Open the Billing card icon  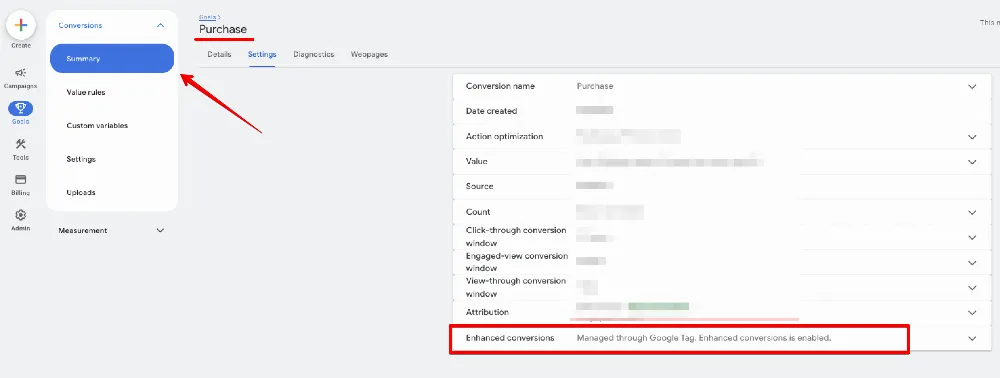20,180
